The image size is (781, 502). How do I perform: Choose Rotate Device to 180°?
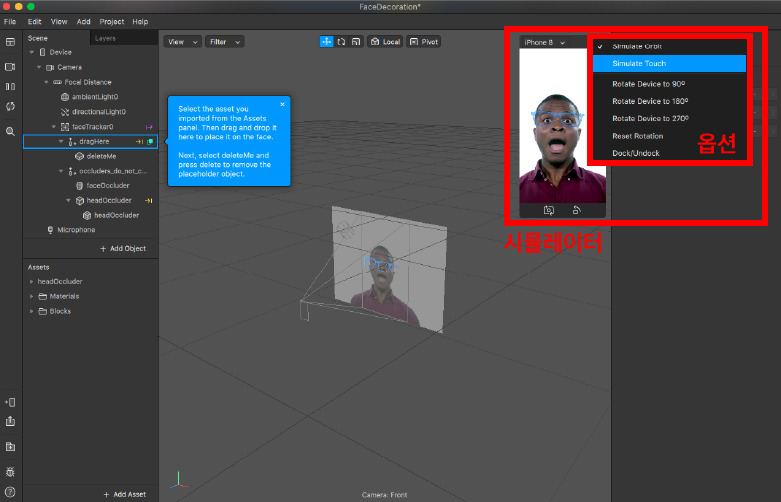tap(669, 101)
